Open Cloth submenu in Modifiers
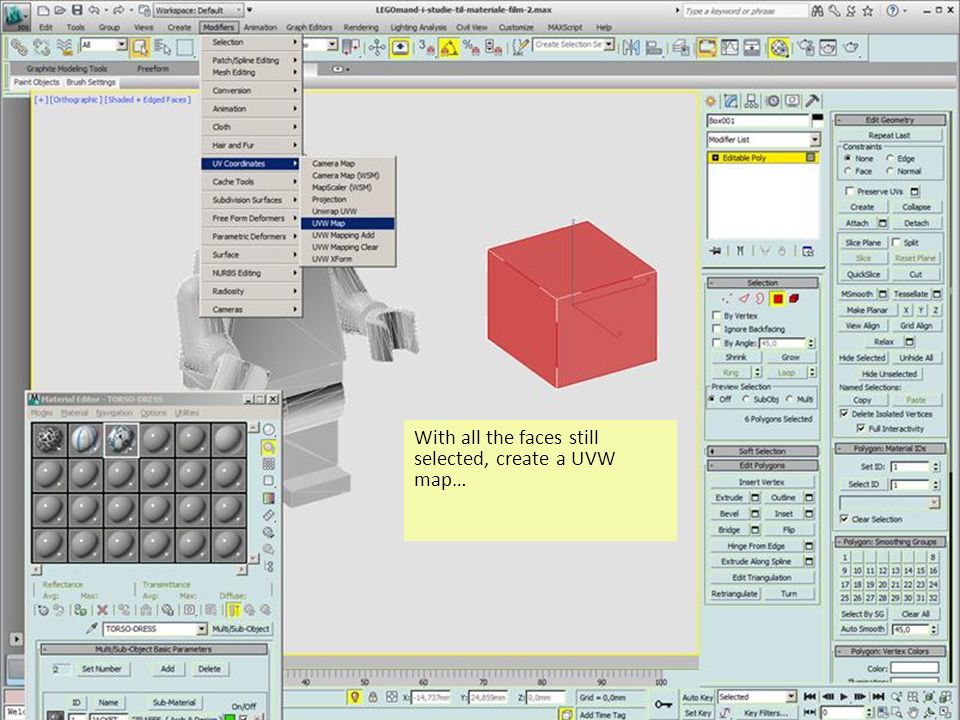 click(x=251, y=127)
